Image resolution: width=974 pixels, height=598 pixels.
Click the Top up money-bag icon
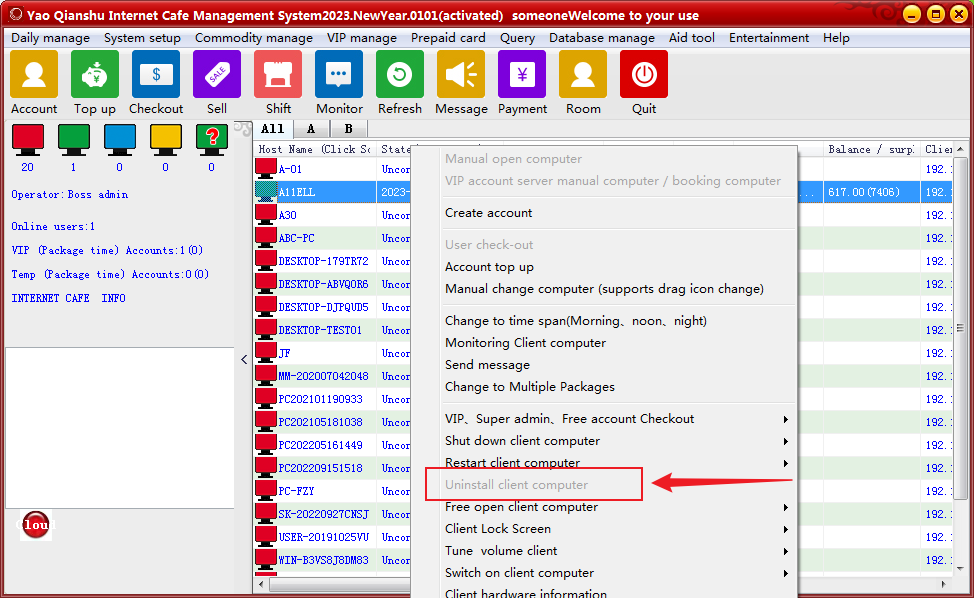tap(95, 75)
